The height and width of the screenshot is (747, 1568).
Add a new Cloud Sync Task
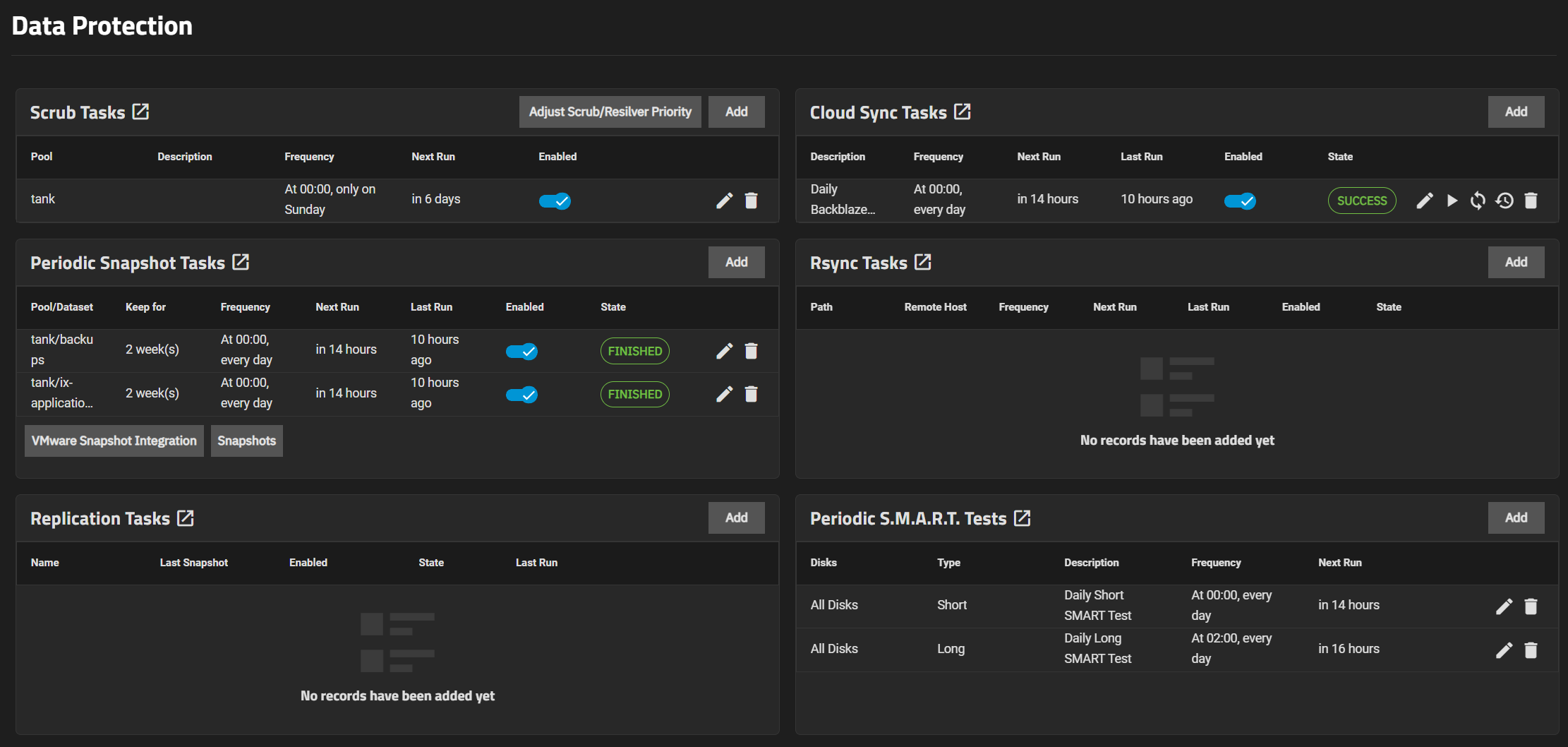point(1516,112)
